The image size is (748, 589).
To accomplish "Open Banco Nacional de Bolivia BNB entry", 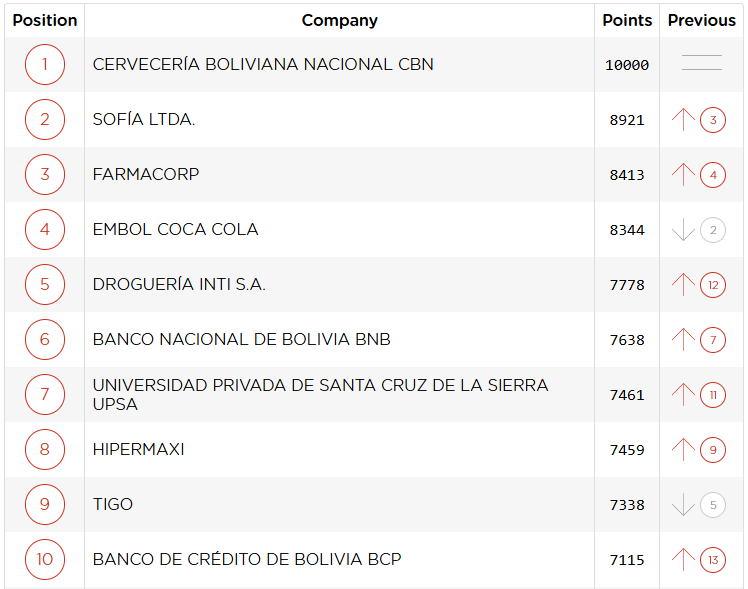I will (x=241, y=340).
